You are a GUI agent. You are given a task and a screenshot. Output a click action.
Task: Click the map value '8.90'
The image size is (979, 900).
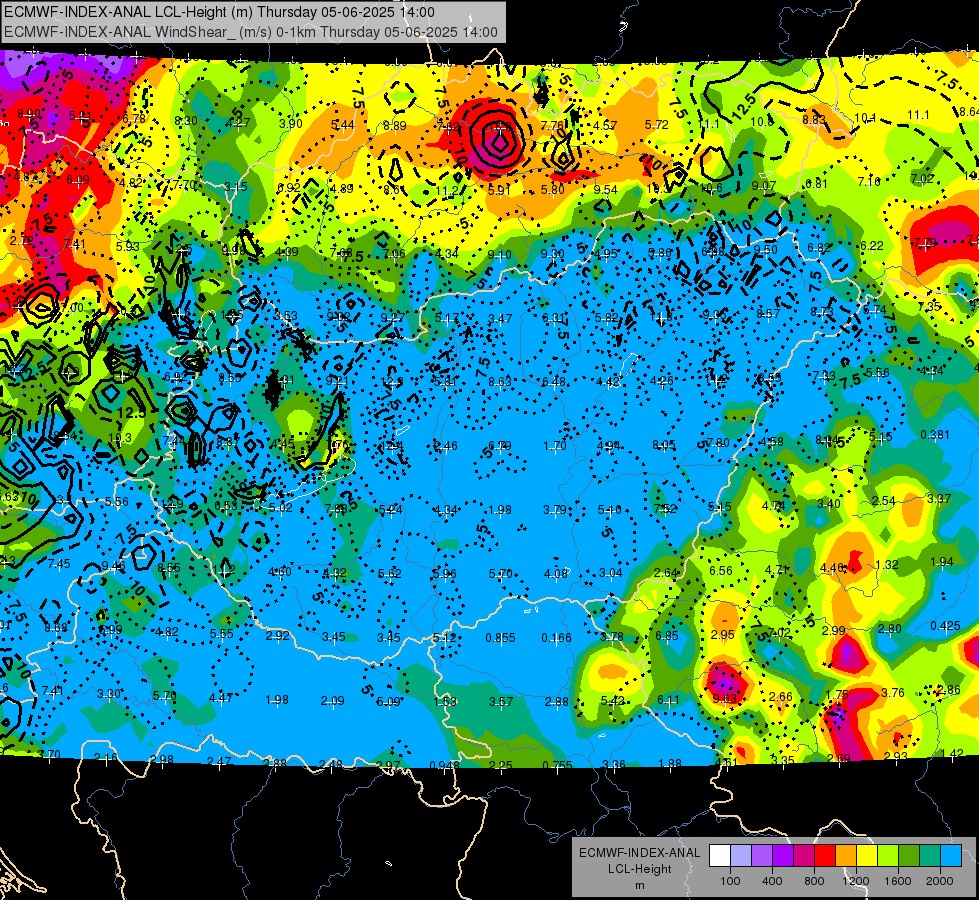tap(29, 114)
